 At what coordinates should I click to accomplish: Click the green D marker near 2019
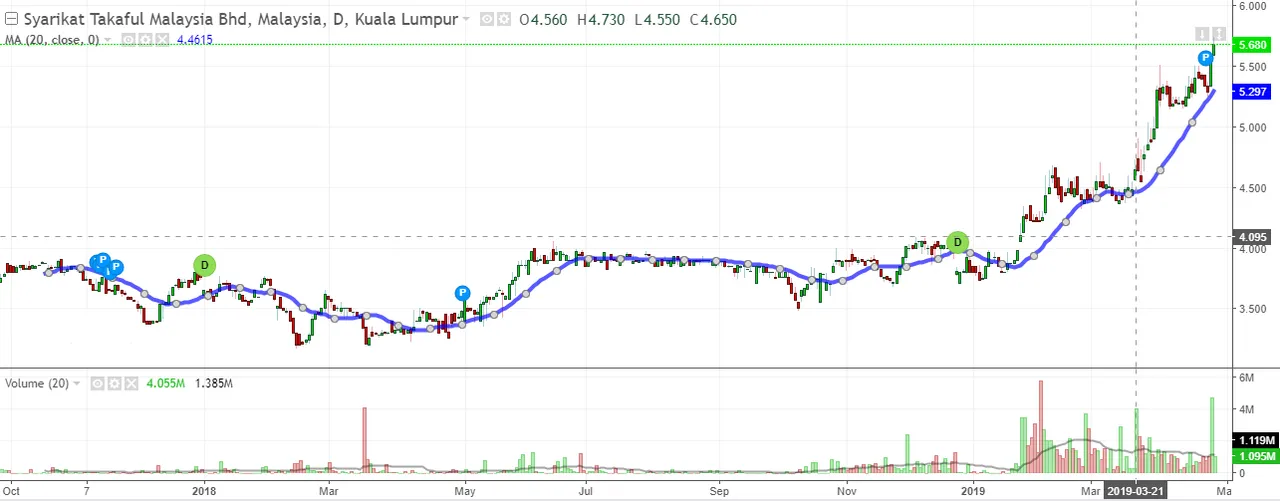(x=958, y=242)
